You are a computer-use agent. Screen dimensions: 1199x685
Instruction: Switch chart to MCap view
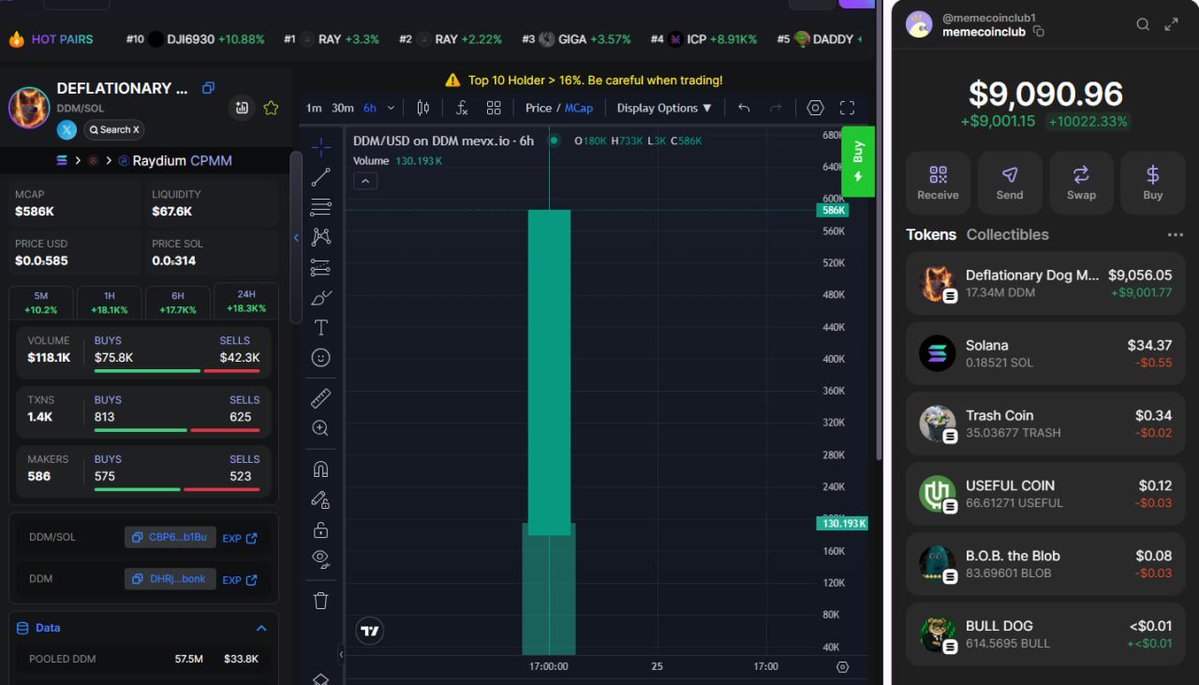click(579, 108)
